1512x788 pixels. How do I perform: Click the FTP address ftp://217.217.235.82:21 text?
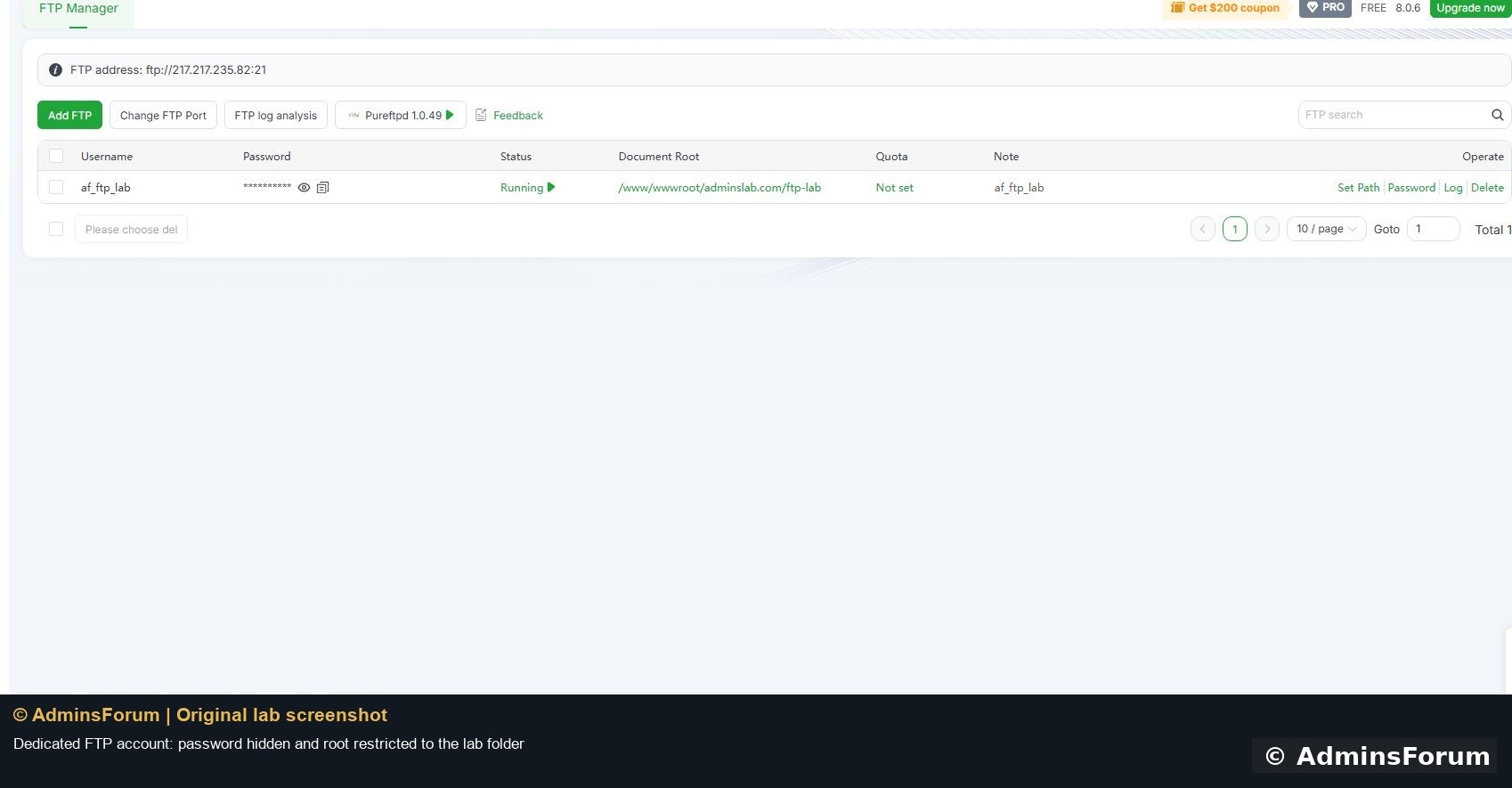tap(168, 69)
